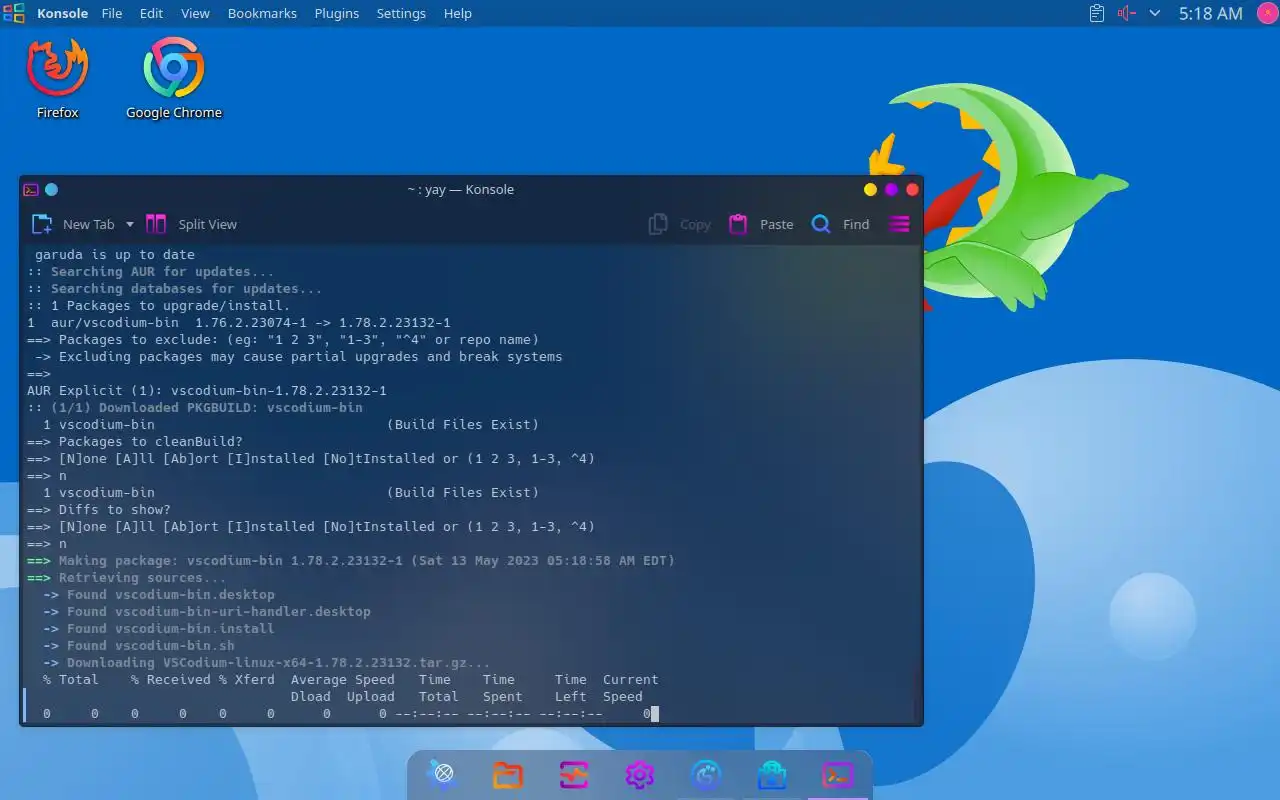This screenshot has height=800, width=1280.
Task: Click the New Tab toolbar icon
Action: 42,224
